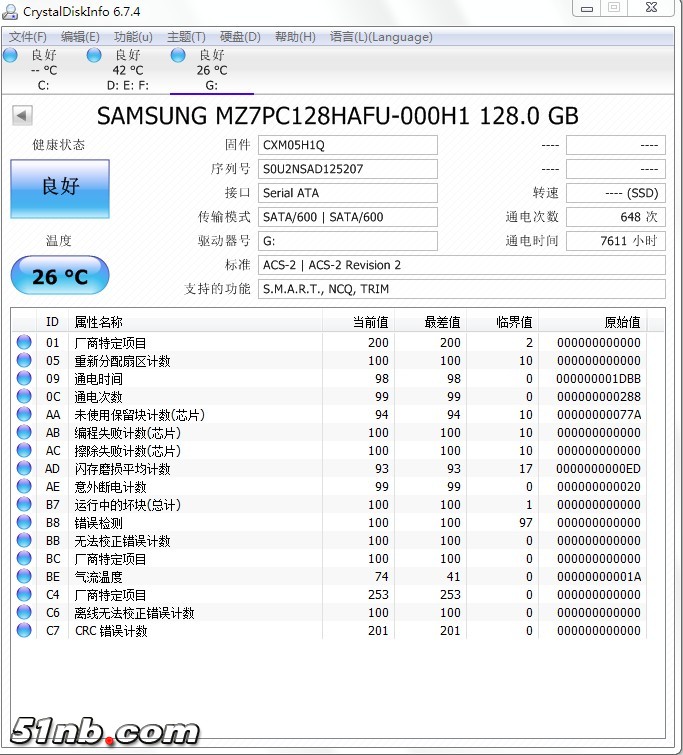Viewport: 683px width, 755px height.
Task: Open the 硬盘(D) menu
Action: tap(240, 37)
